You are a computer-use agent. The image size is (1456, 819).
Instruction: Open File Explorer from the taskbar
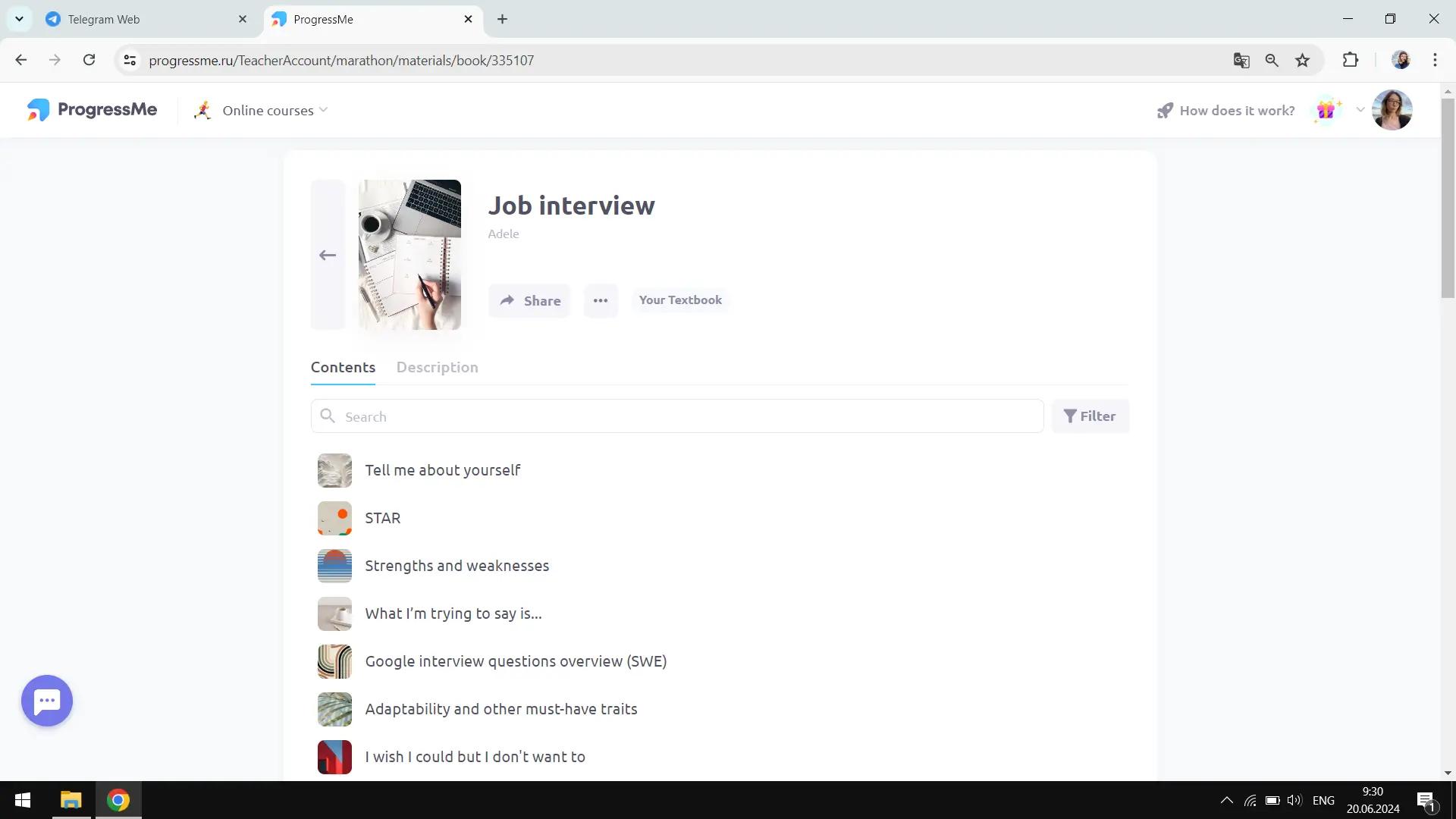click(x=71, y=800)
